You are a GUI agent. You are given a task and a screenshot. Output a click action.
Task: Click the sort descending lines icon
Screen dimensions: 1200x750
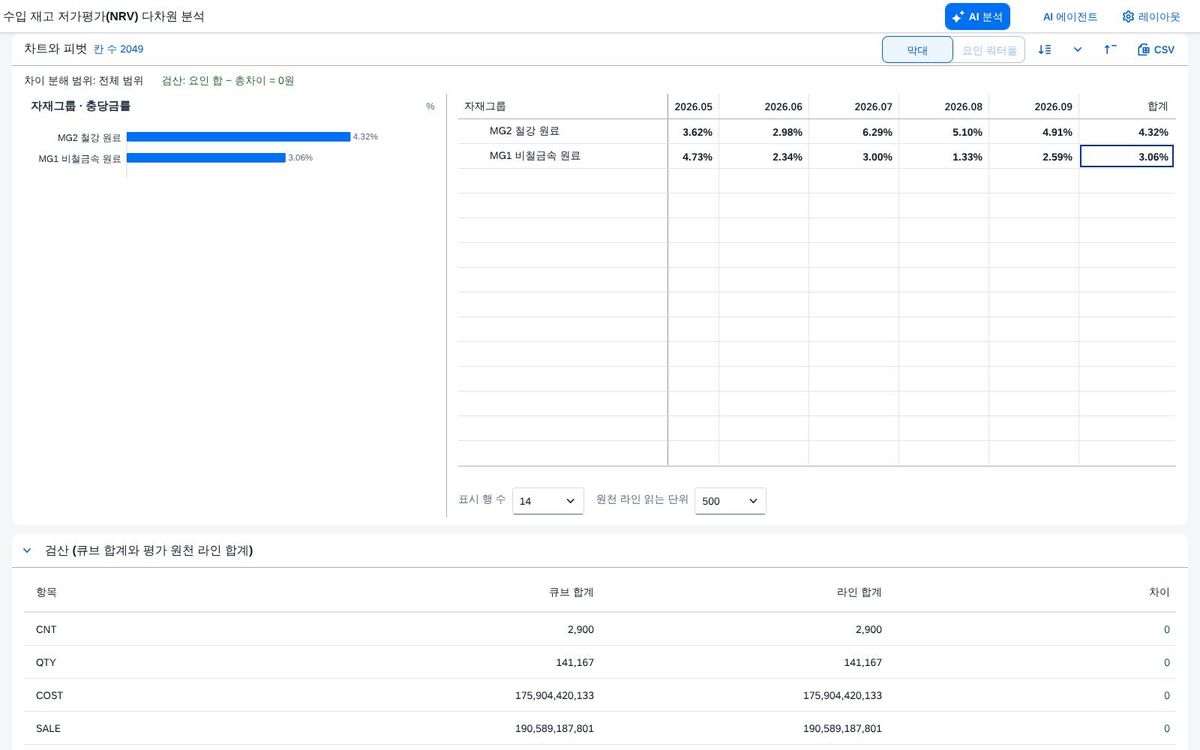pyautogui.click(x=1044, y=49)
